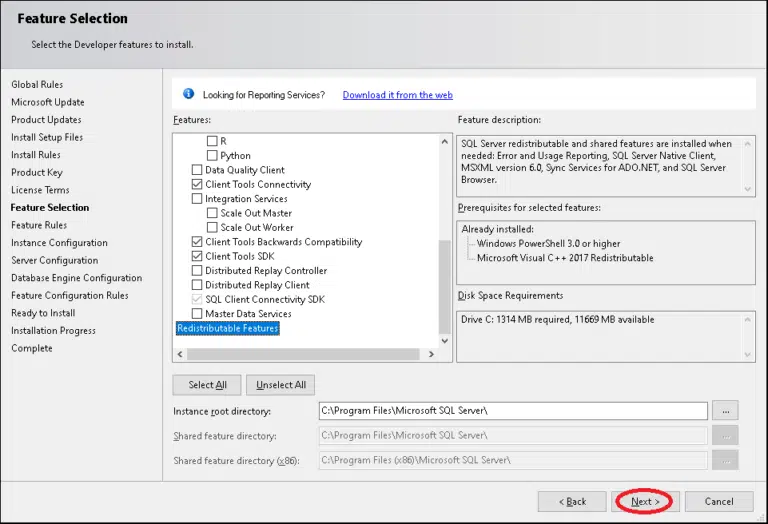Click the Unselect All button
This screenshot has width=768, height=524.
point(281,385)
